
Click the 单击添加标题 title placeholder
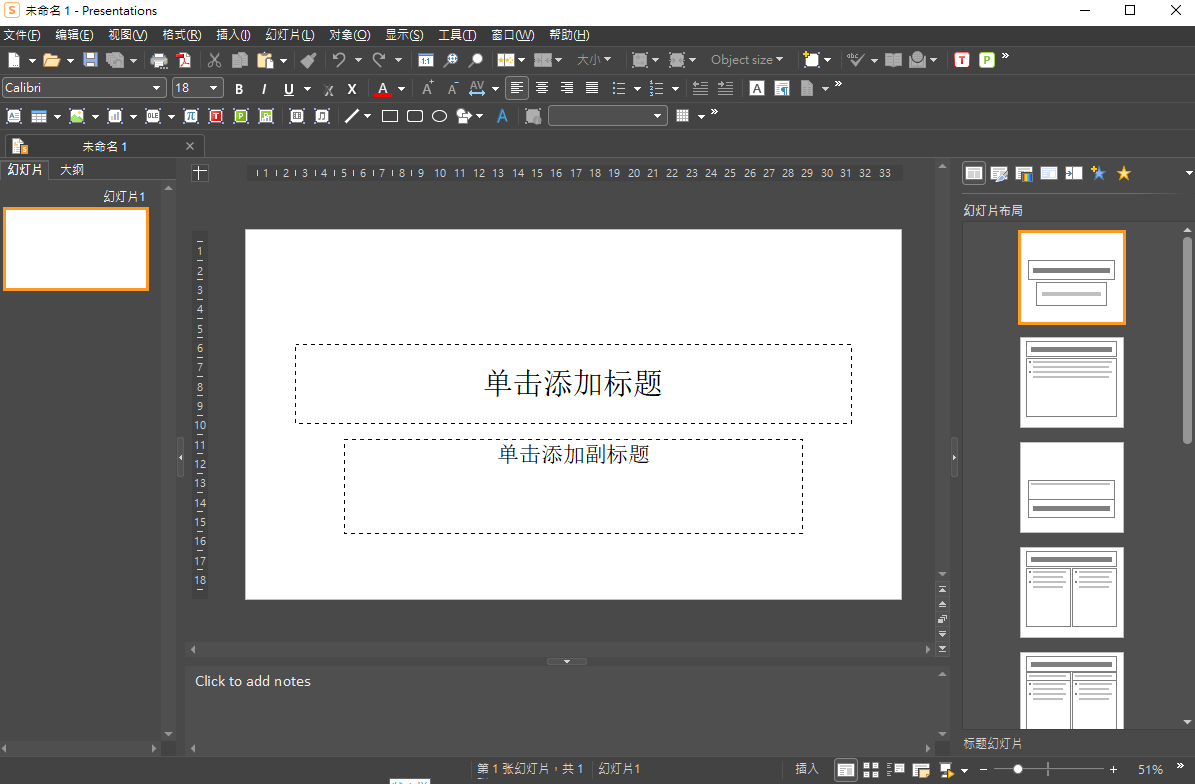pos(573,384)
